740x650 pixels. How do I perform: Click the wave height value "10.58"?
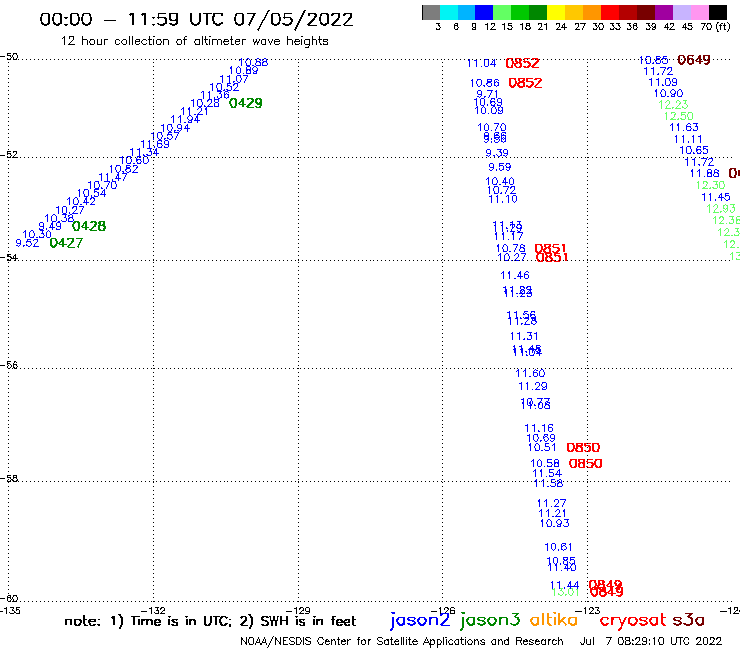click(x=545, y=464)
